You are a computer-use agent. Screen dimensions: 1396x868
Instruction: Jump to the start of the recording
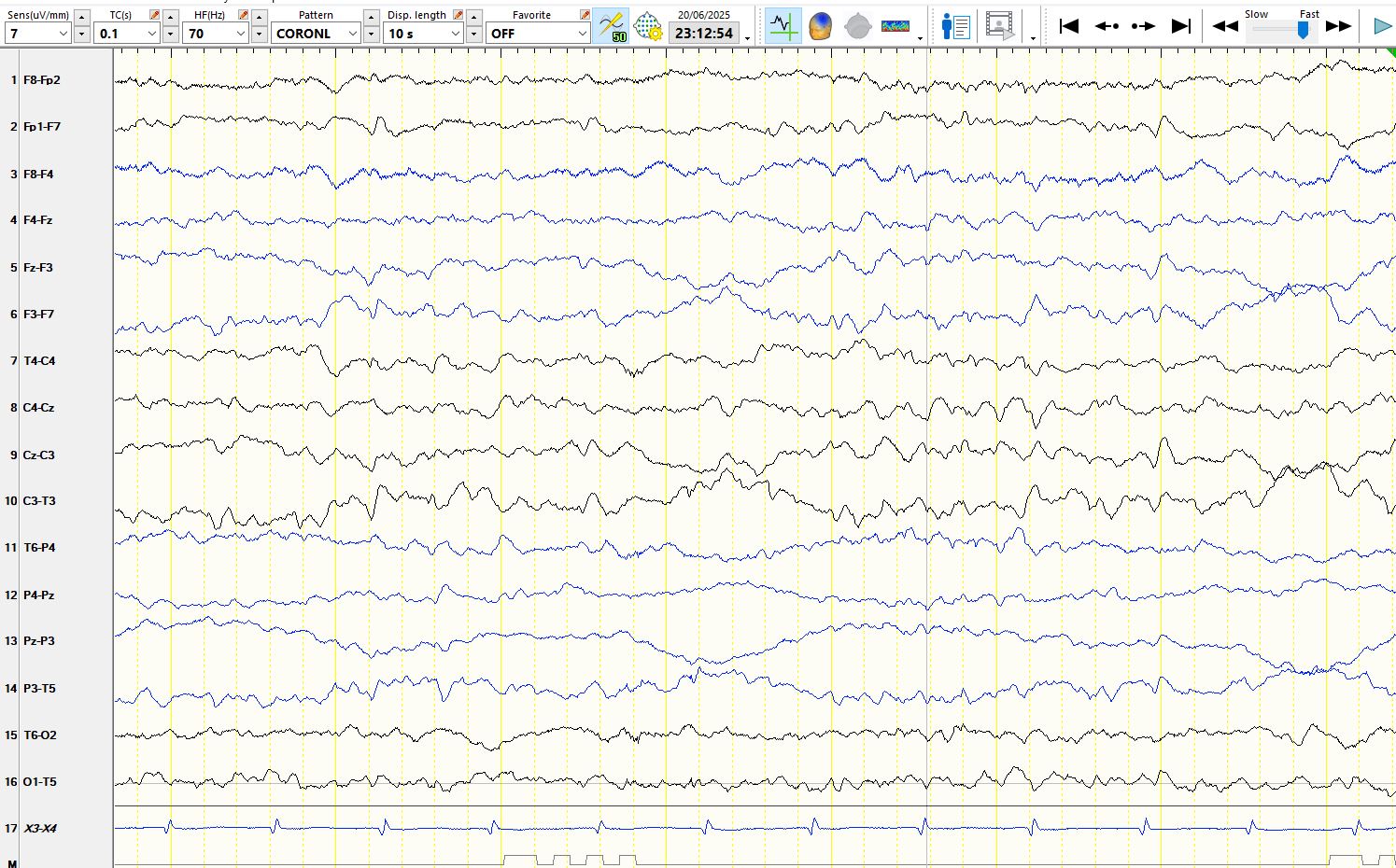[x=1069, y=26]
